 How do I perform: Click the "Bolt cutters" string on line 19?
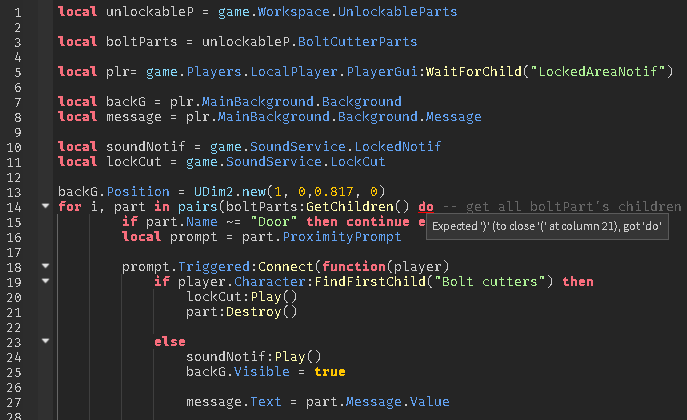pos(490,282)
